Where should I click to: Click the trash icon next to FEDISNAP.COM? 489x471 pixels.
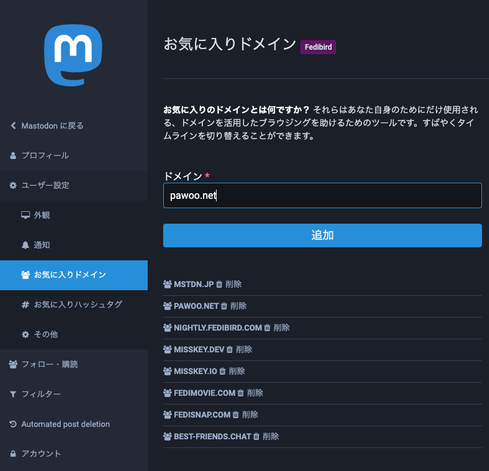(236, 415)
